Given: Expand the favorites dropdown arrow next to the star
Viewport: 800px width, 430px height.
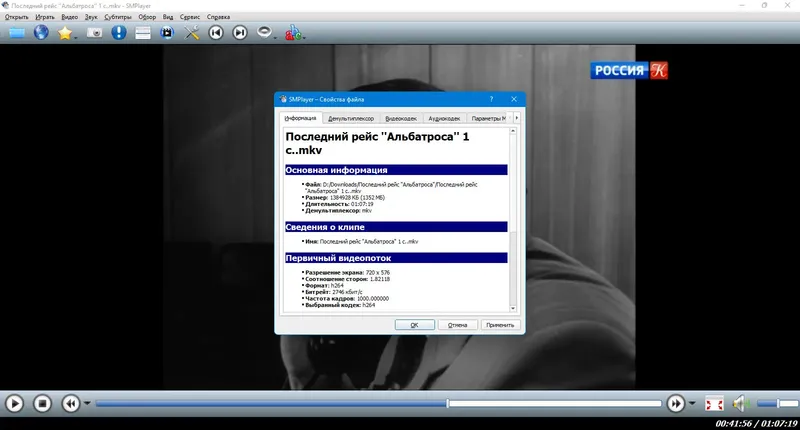Looking at the screenshot, I should [x=76, y=37].
